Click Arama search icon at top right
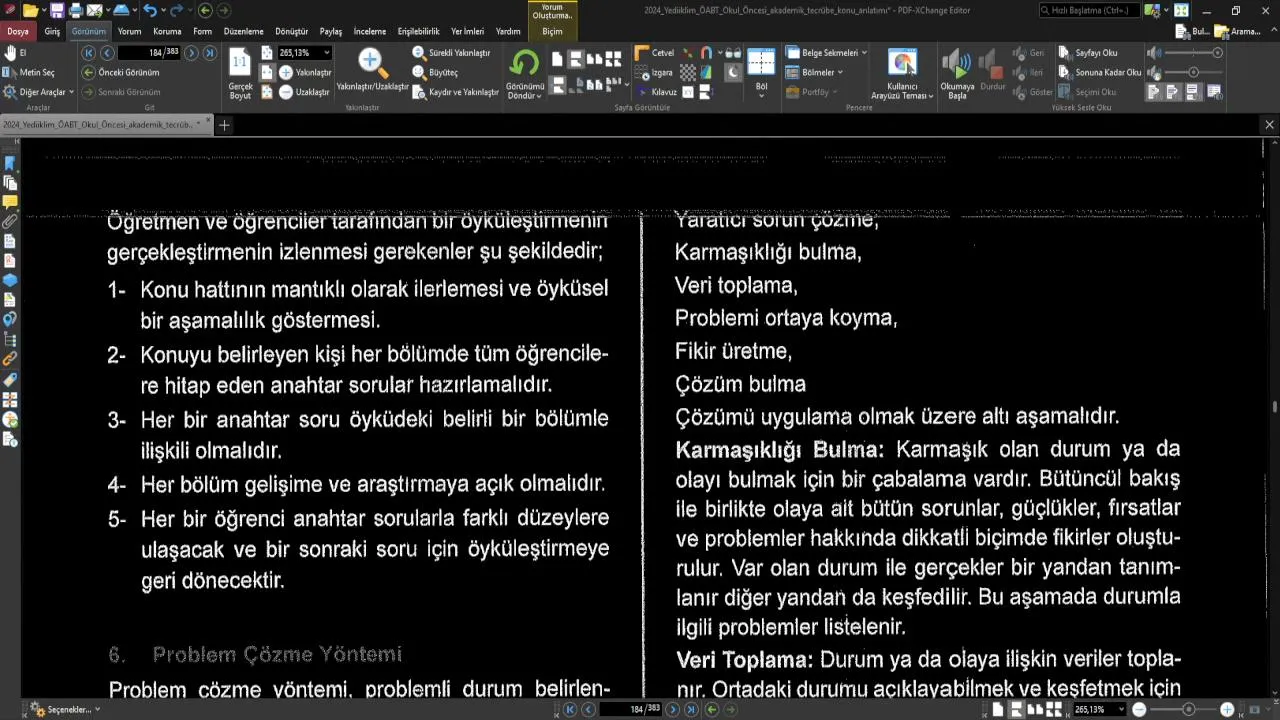Image resolution: width=1280 pixels, height=720 pixels. click(x=1238, y=31)
